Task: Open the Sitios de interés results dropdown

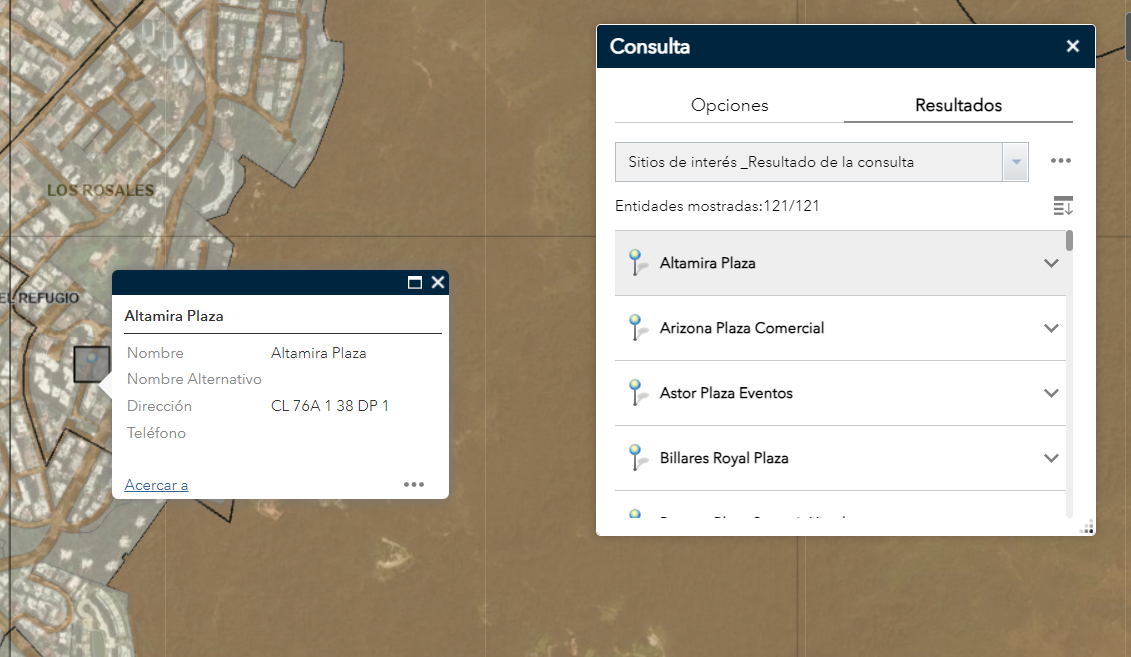Action: click(x=1016, y=162)
